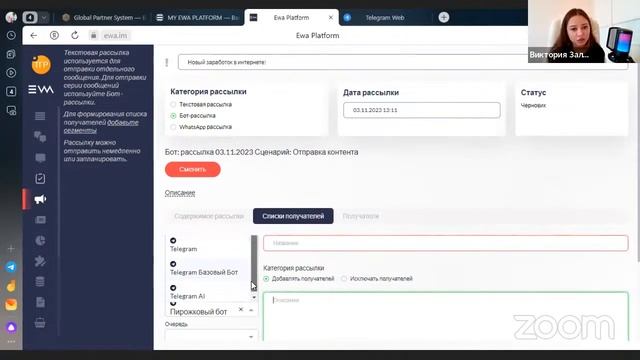Image resolution: width=640 pixels, height=360 pixels.
Task: Close the Ewa Platform tab
Action: point(331,18)
